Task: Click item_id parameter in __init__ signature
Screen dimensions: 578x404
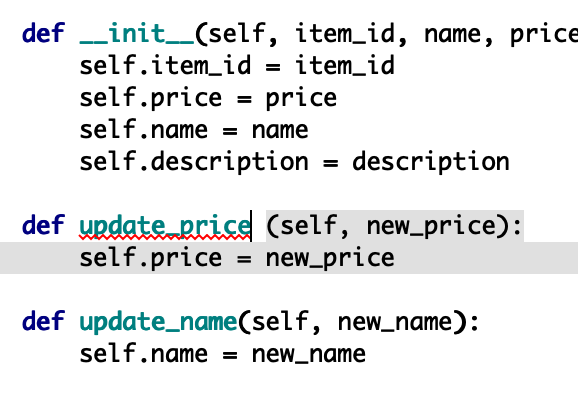Action: (344, 34)
